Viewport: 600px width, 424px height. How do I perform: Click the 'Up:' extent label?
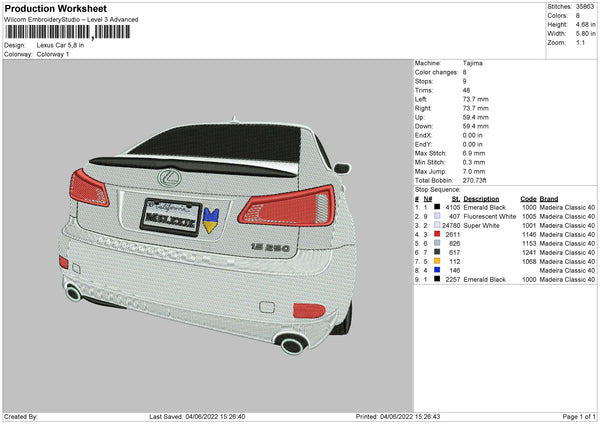419,117
